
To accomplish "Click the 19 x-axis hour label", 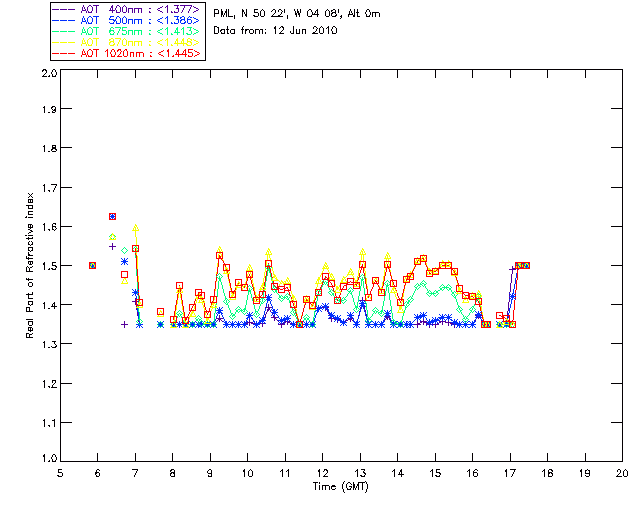I will (585, 473).
